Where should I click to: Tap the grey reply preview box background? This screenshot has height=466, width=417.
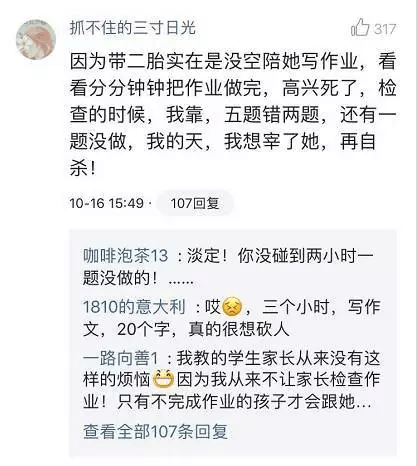pos(233,343)
